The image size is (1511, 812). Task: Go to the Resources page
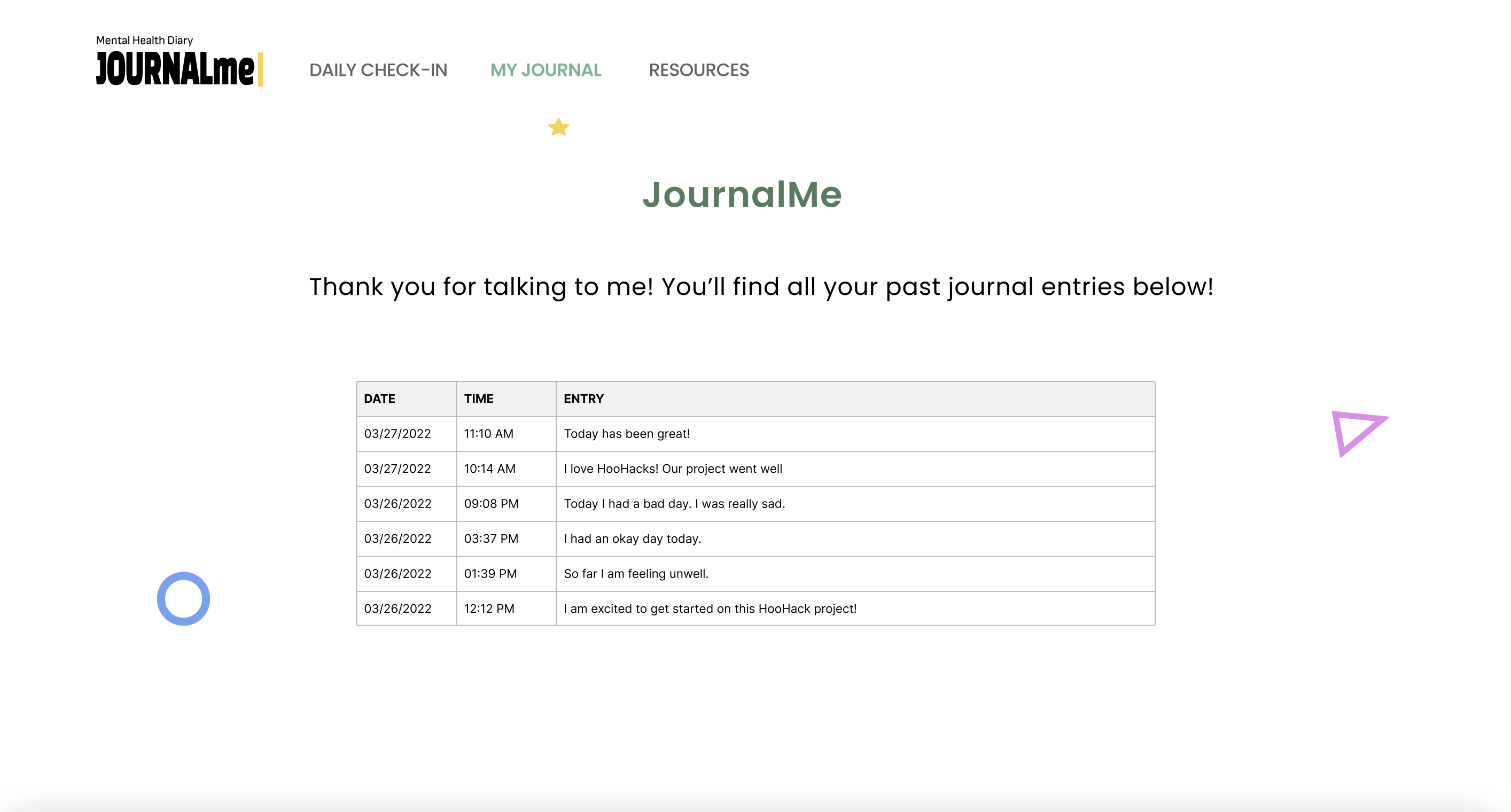698,70
